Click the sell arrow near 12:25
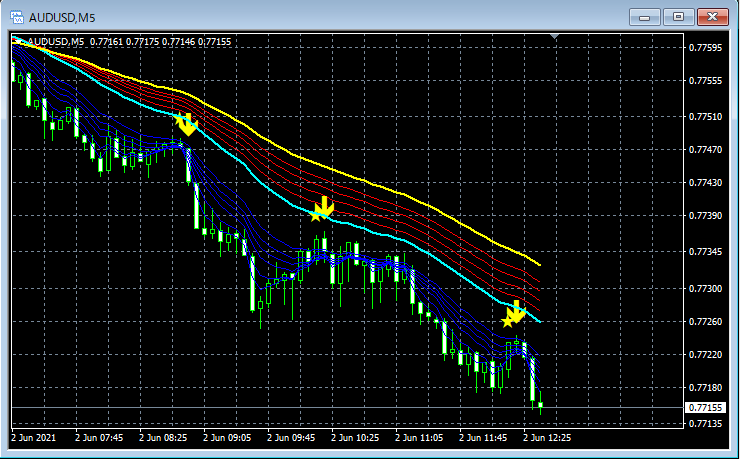 click(516, 311)
